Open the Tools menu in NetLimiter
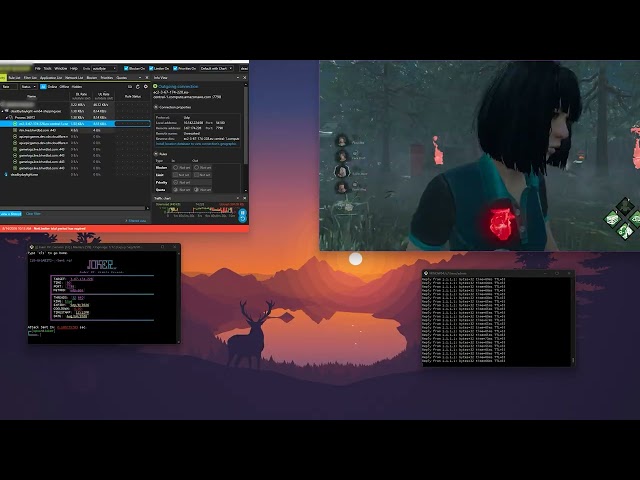 pyautogui.click(x=47, y=69)
